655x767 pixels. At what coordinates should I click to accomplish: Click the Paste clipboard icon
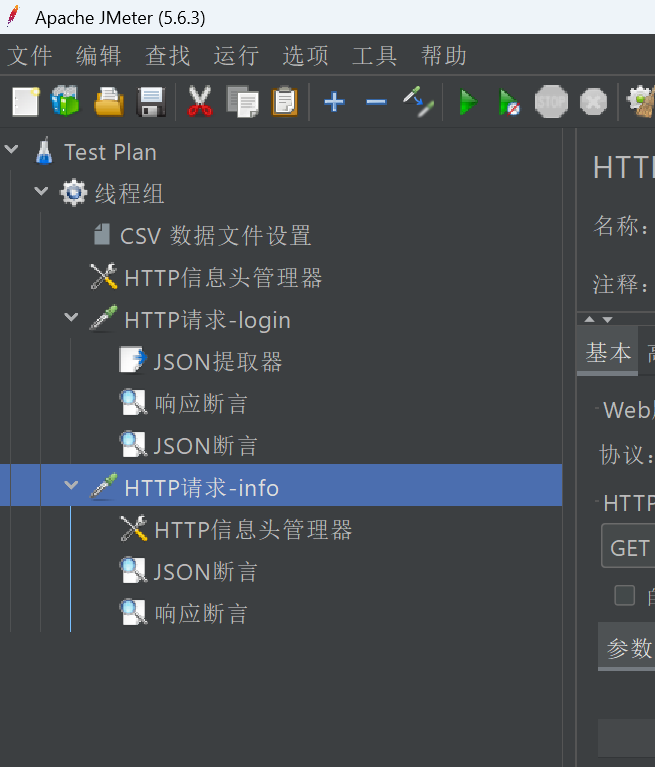pyautogui.click(x=285, y=102)
